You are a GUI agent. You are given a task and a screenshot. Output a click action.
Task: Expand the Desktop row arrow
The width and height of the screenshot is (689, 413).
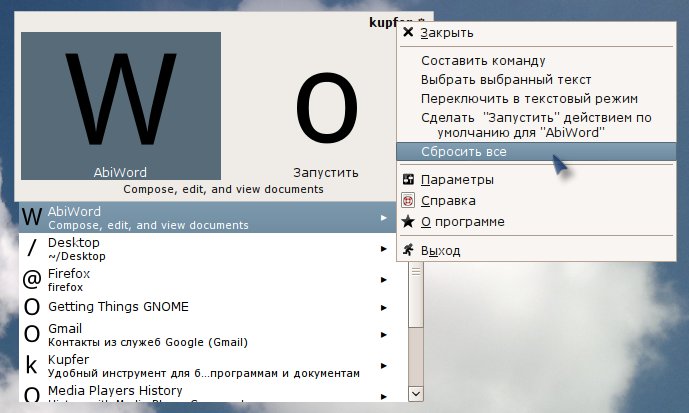click(384, 249)
